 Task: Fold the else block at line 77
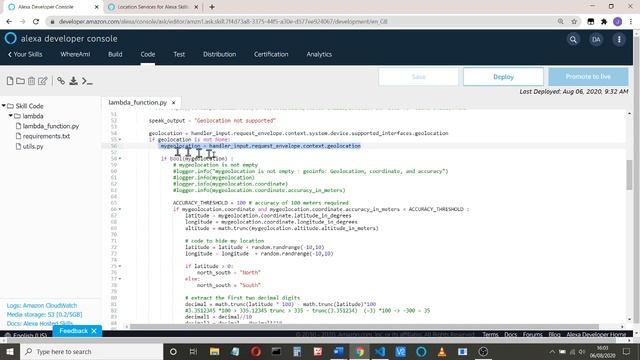point(120,279)
